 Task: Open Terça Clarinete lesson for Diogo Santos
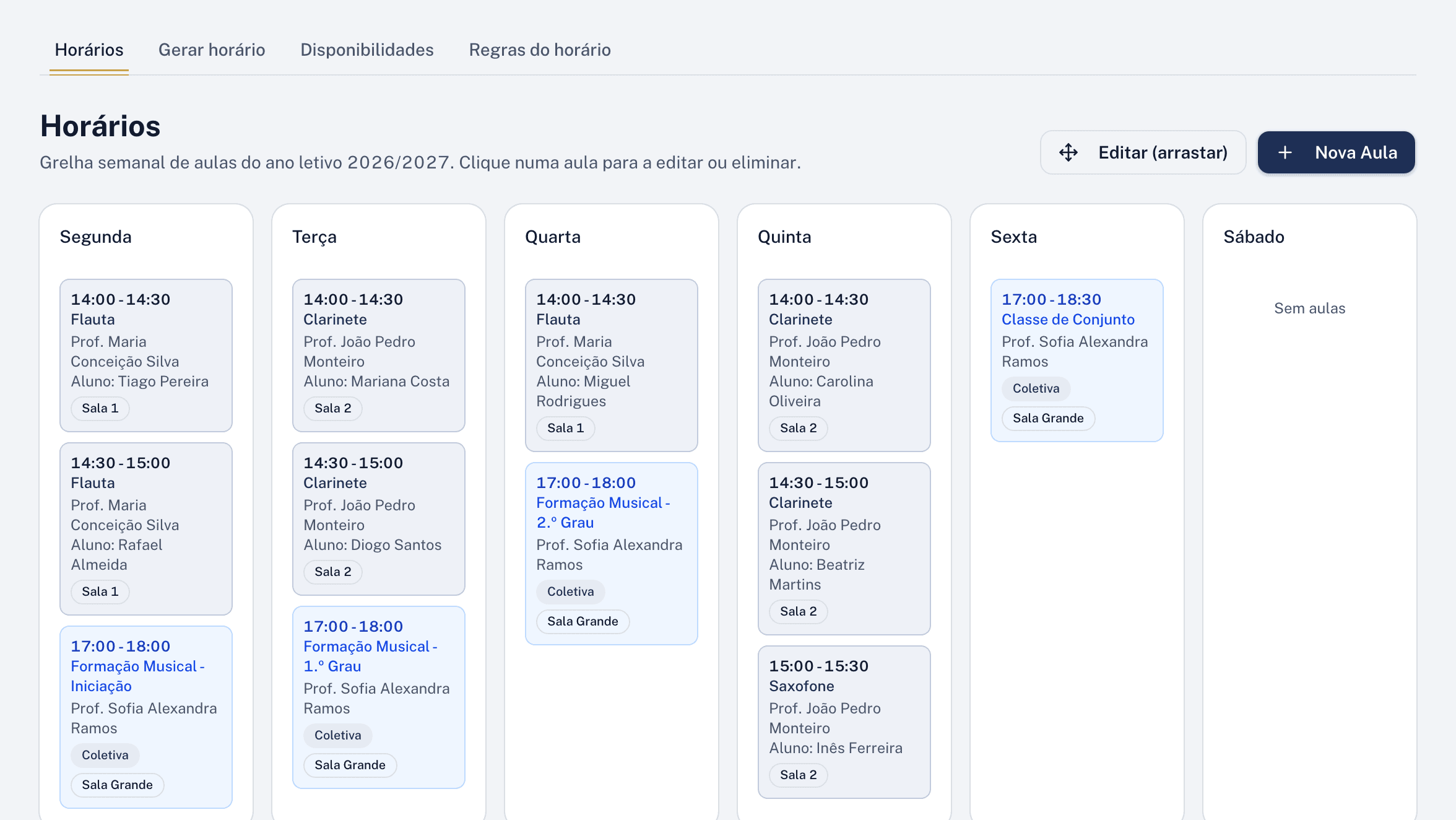pos(379,519)
